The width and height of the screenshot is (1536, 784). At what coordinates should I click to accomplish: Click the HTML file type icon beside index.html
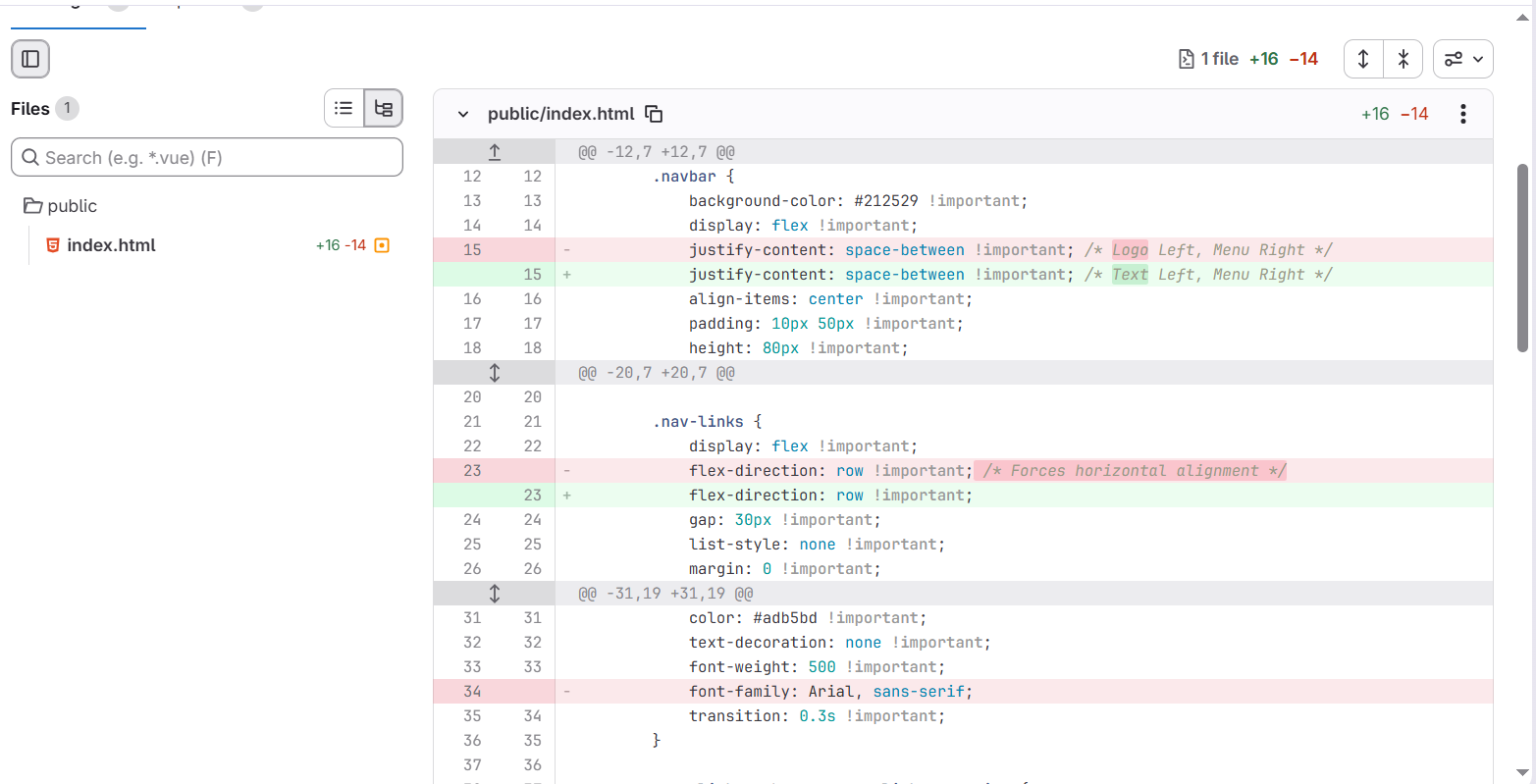click(53, 245)
